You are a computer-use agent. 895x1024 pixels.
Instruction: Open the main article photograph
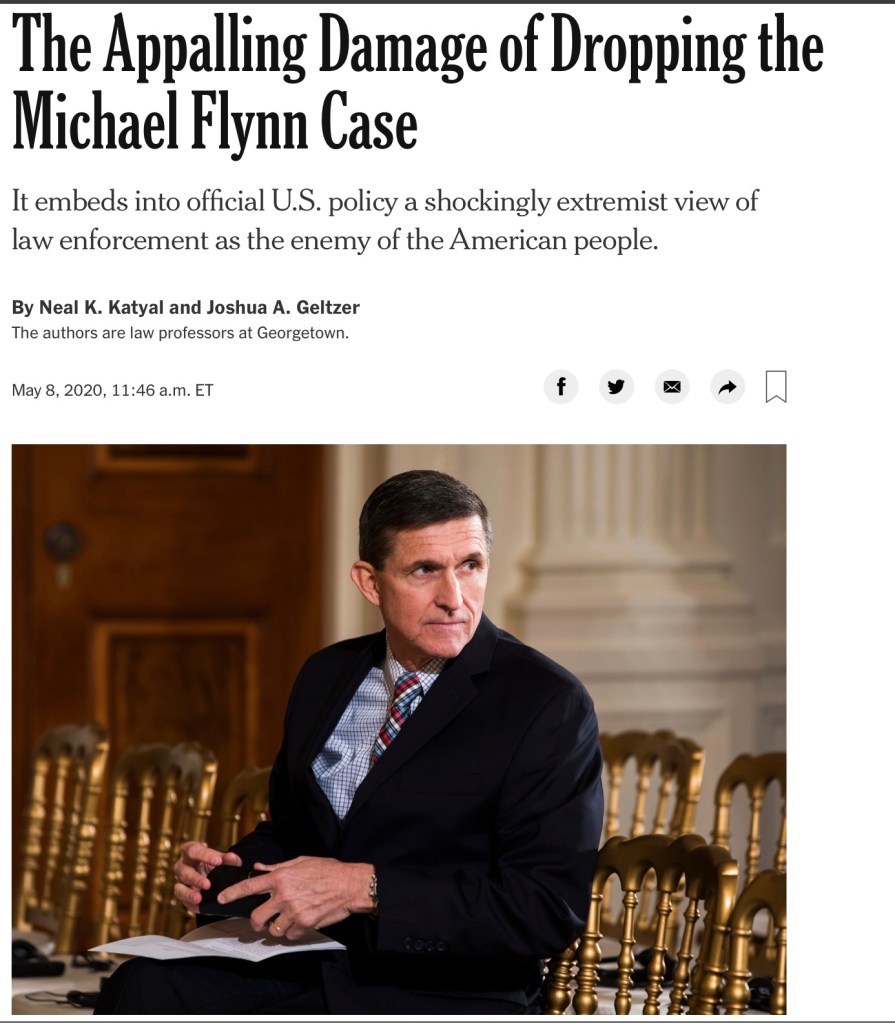point(399,729)
